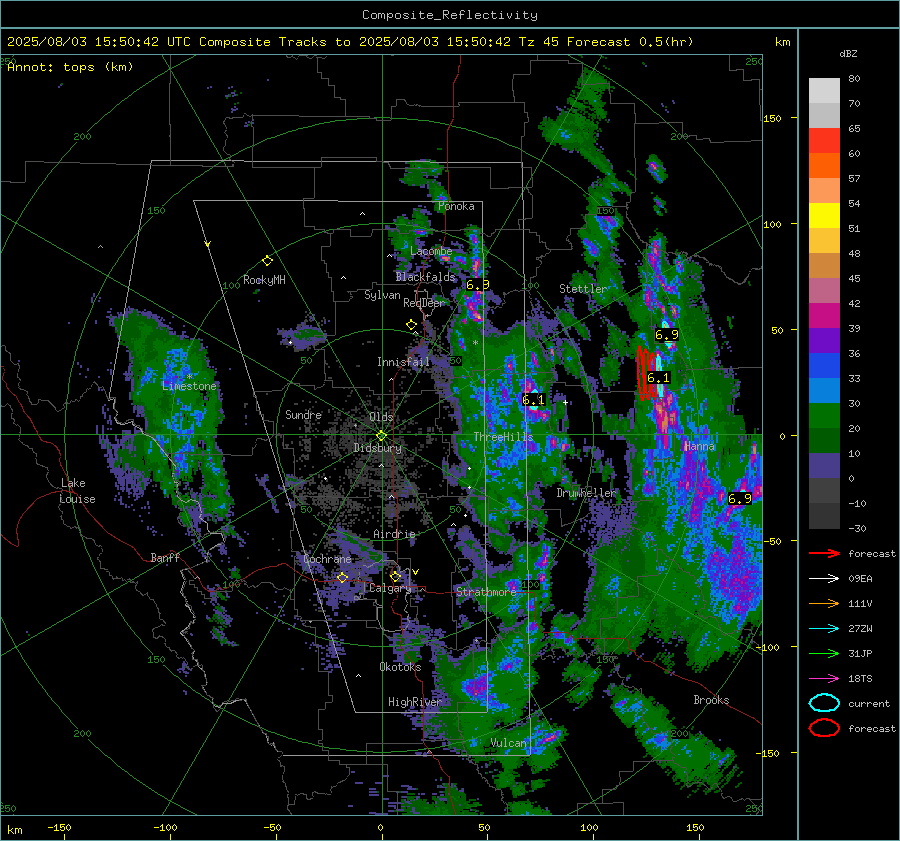Click the Brooks city label
The width and height of the screenshot is (900, 841).
pyautogui.click(x=711, y=700)
